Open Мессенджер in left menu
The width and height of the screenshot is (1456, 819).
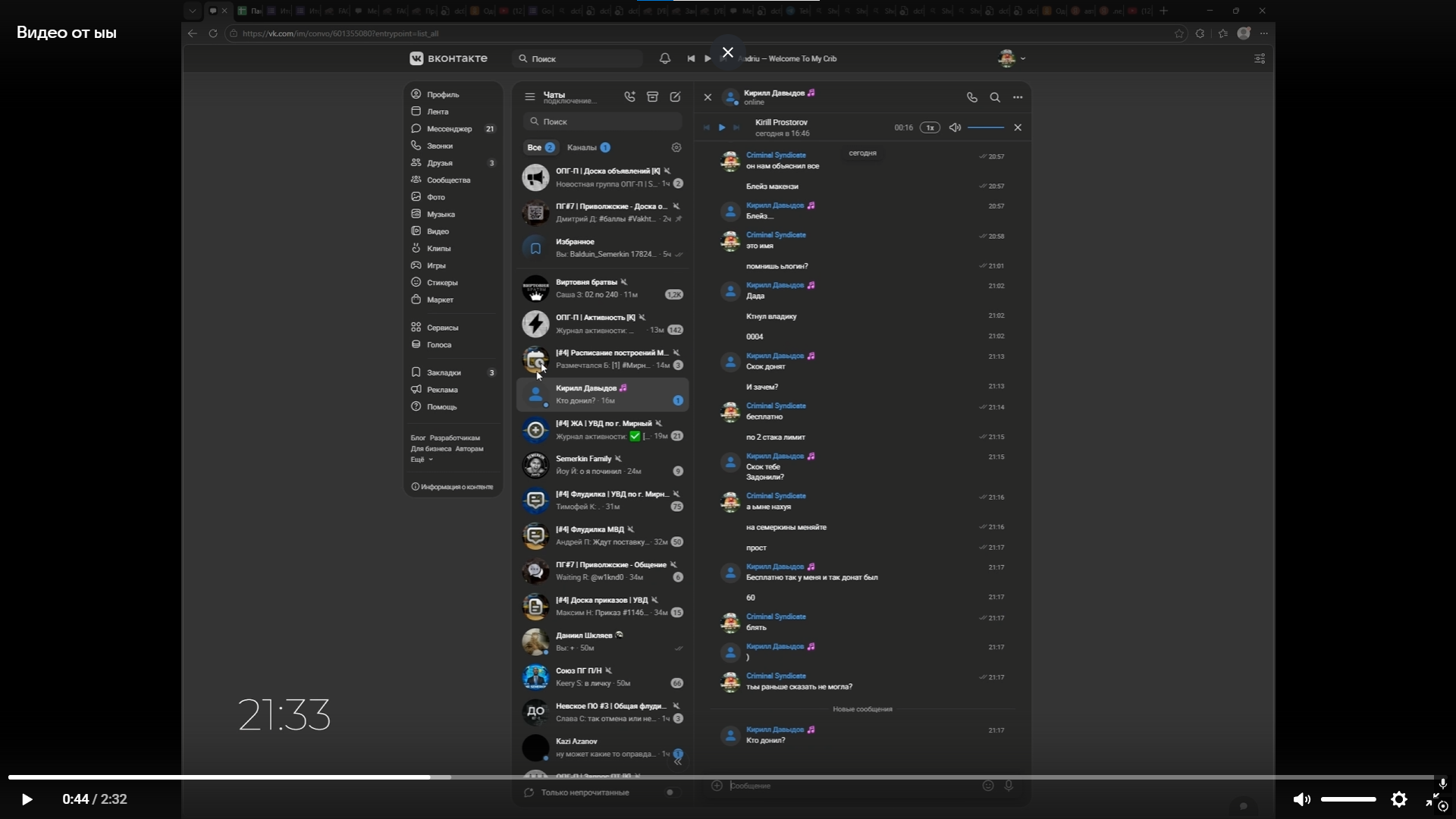point(449,129)
